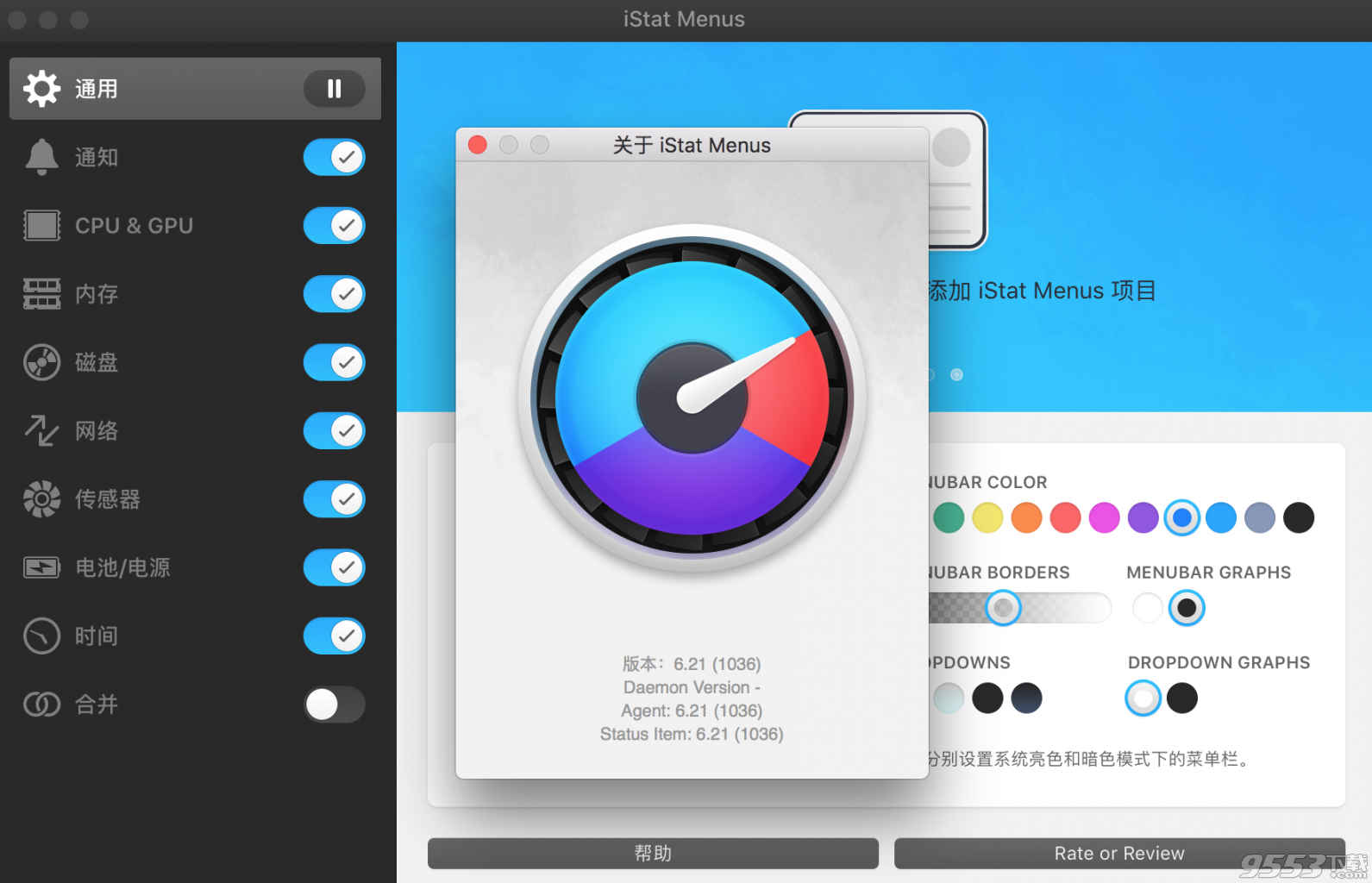1372x883 pixels.
Task: Choose the gray-blue menubar color swatch
Action: pos(1260,517)
